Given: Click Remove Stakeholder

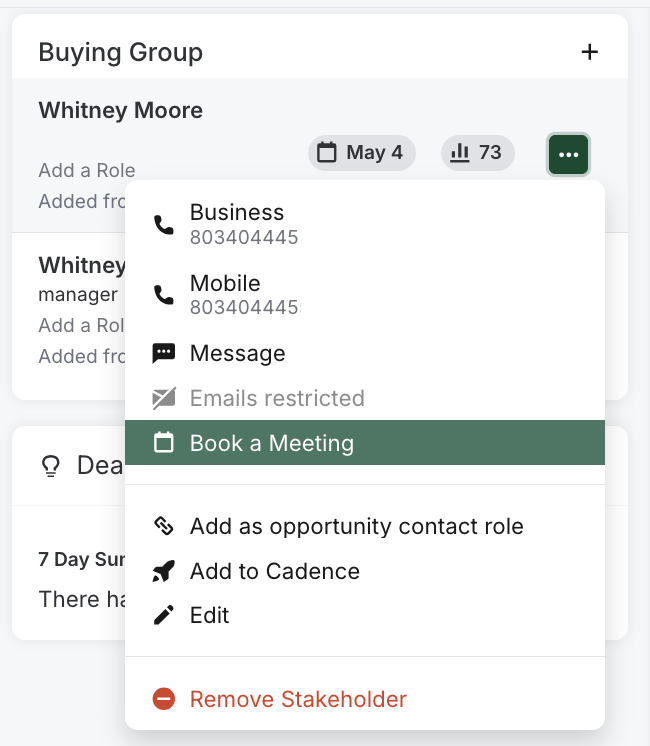Looking at the screenshot, I should [x=365, y=699].
